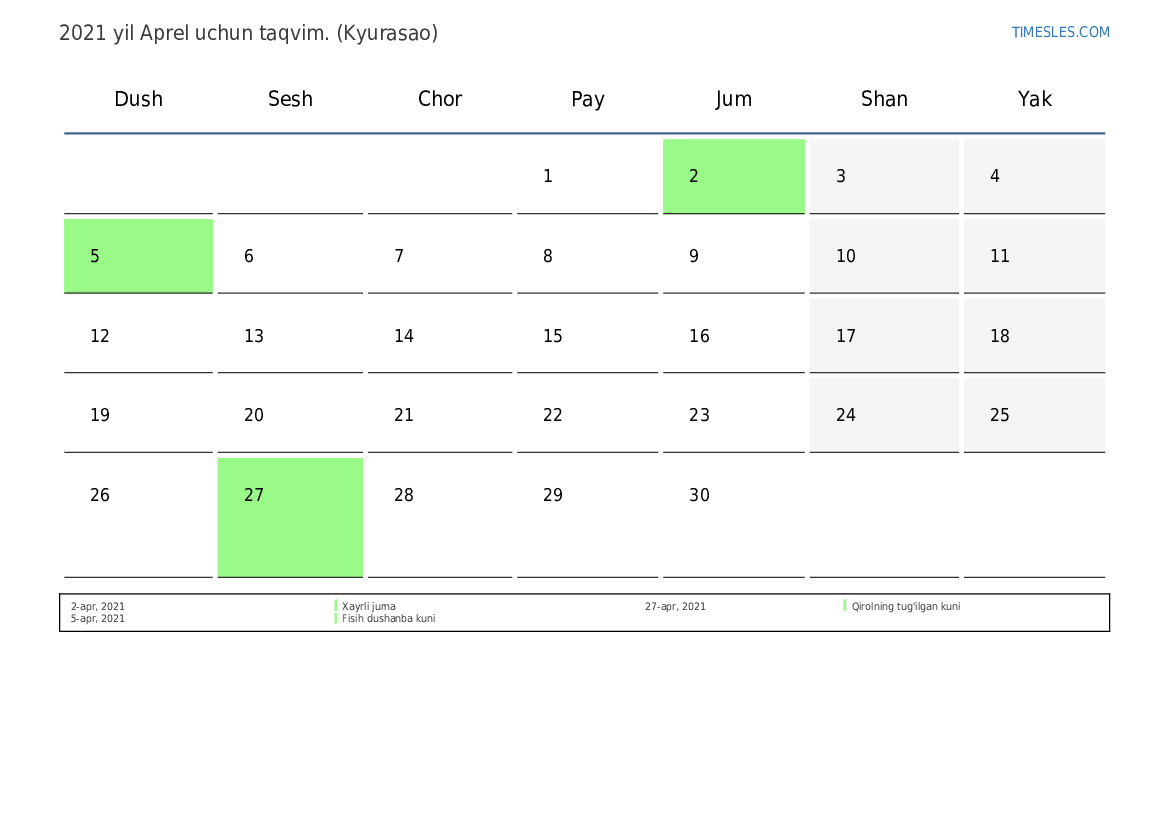1169x827 pixels.
Task: Click Saturday date 24
Action: [884, 415]
